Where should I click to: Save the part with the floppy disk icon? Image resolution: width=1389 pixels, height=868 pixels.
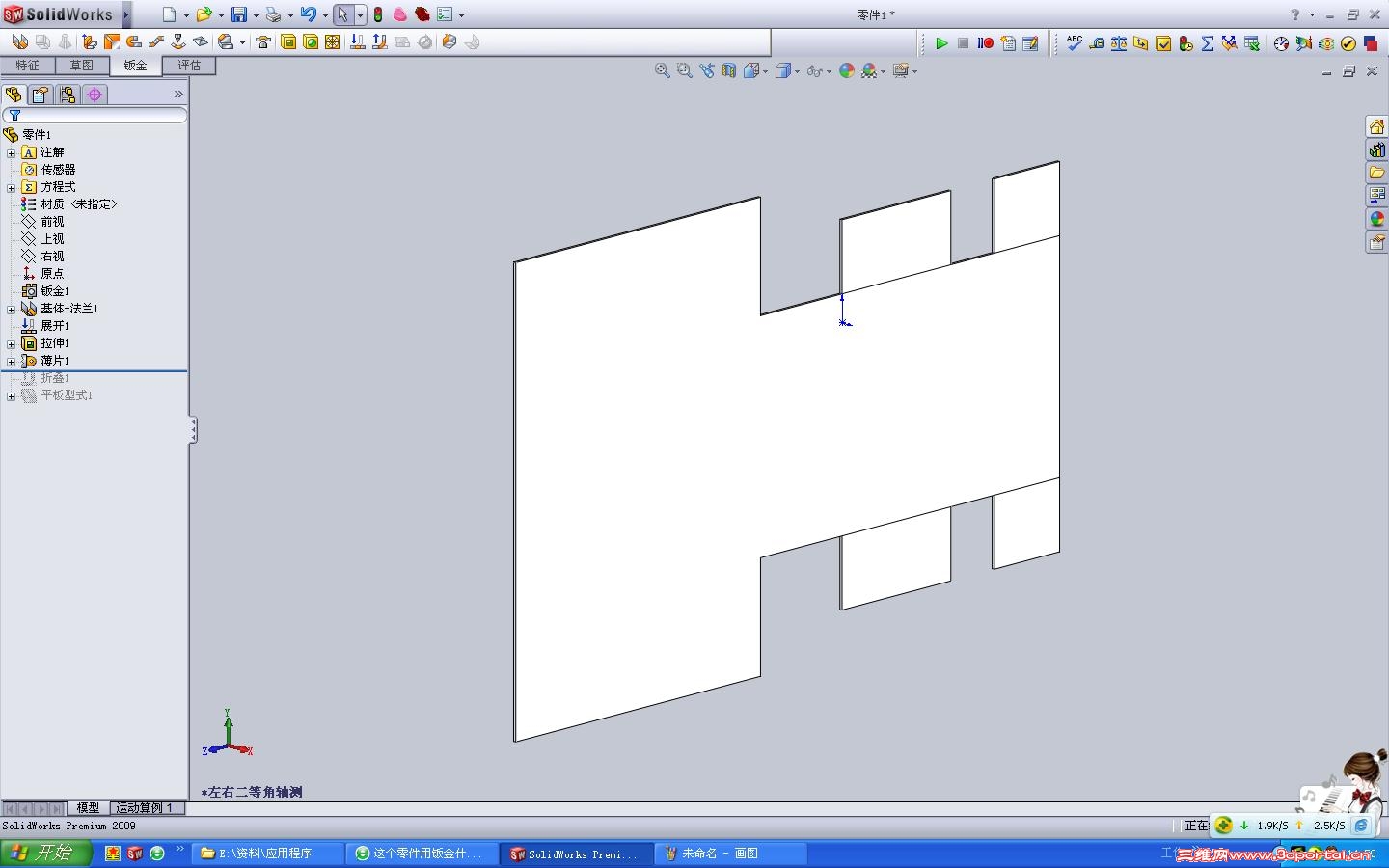coord(239,14)
